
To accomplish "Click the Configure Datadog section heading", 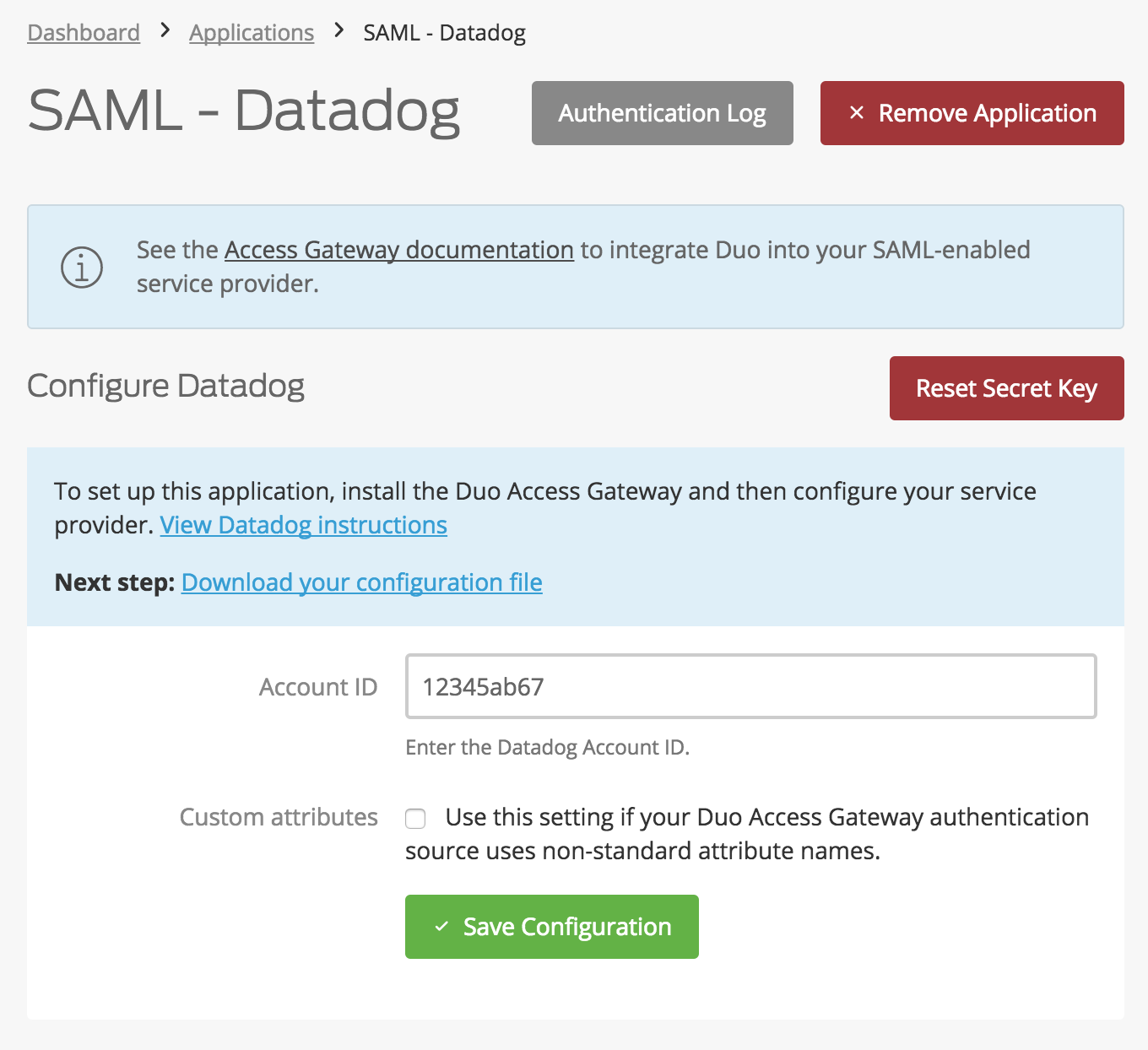I will pyautogui.click(x=165, y=386).
